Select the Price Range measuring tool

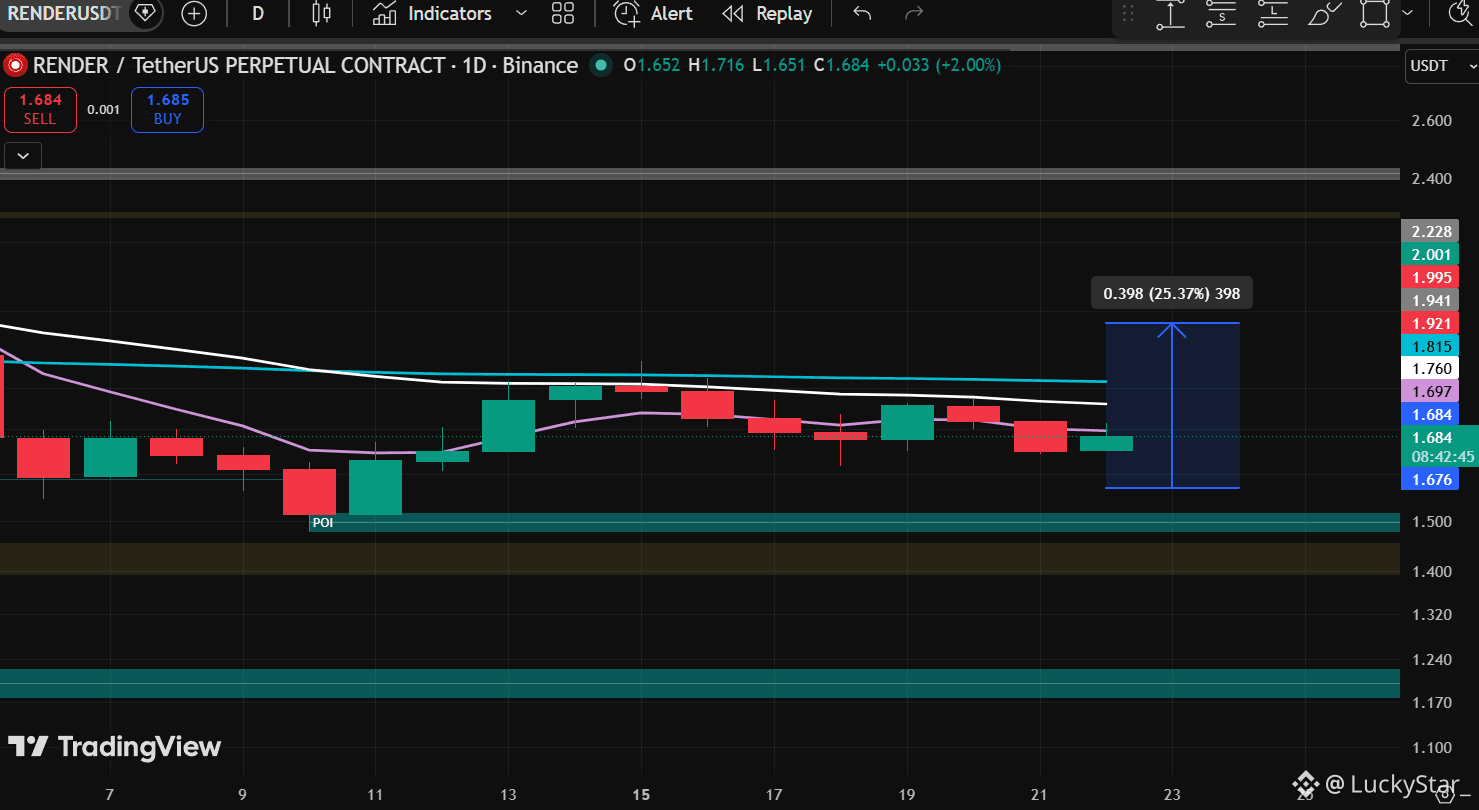pyautogui.click(x=1170, y=14)
